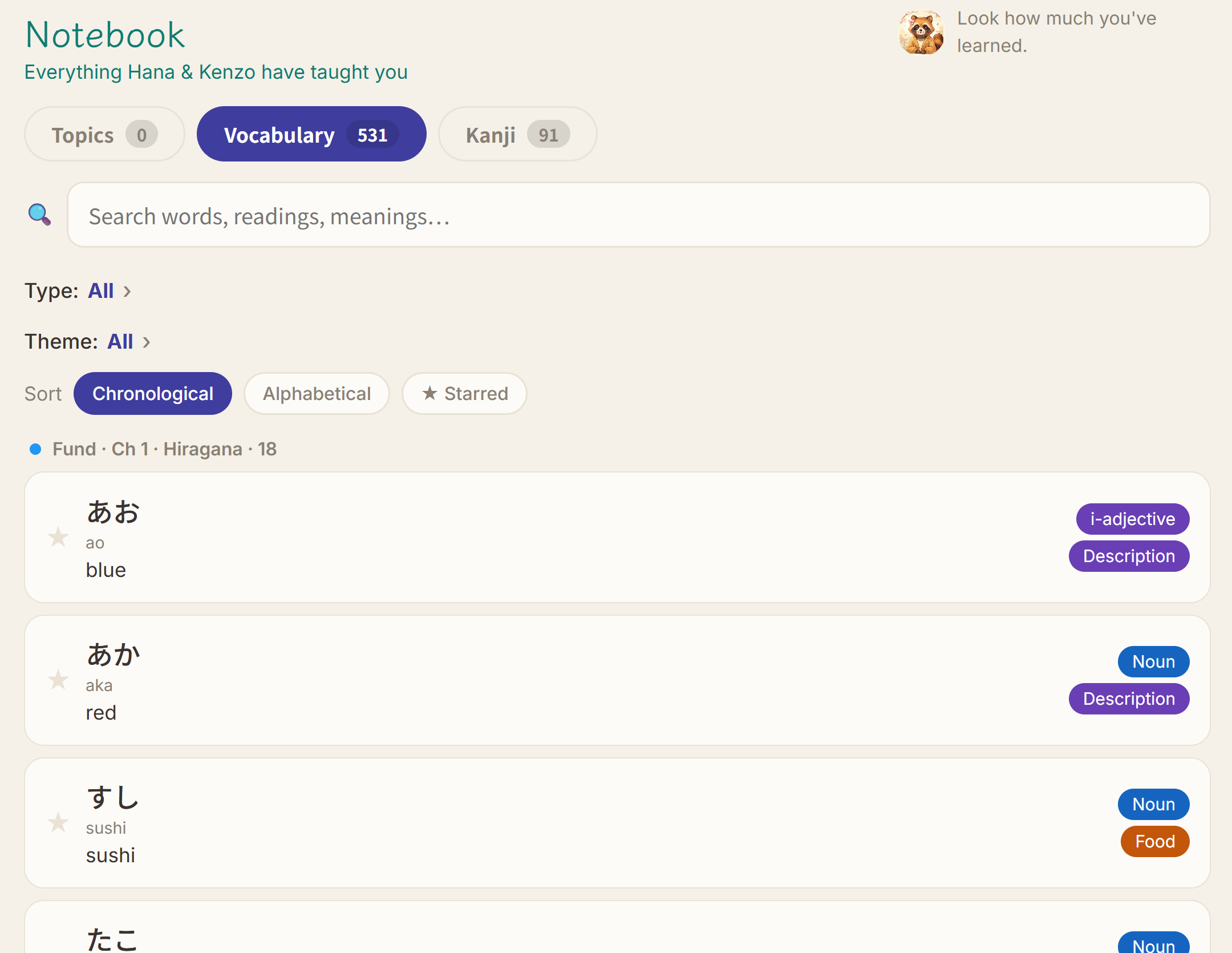Click the blue dot beside Fund Ch 1

point(35,449)
